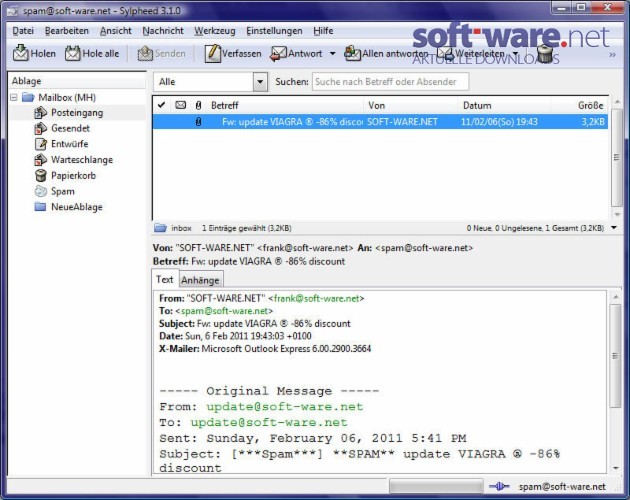630x500 pixels.
Task: Reply using the Antwort icon
Action: [x=278, y=53]
